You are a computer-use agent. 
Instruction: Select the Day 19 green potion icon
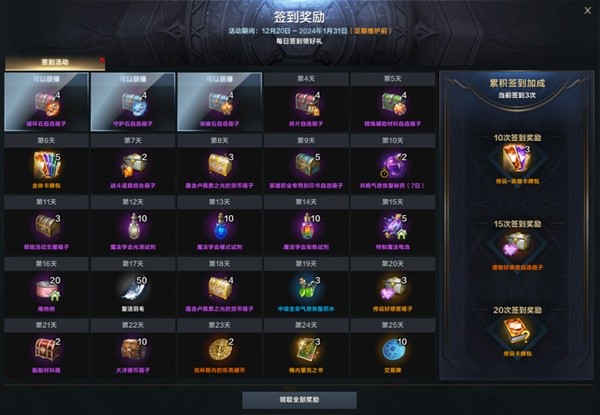click(x=306, y=288)
